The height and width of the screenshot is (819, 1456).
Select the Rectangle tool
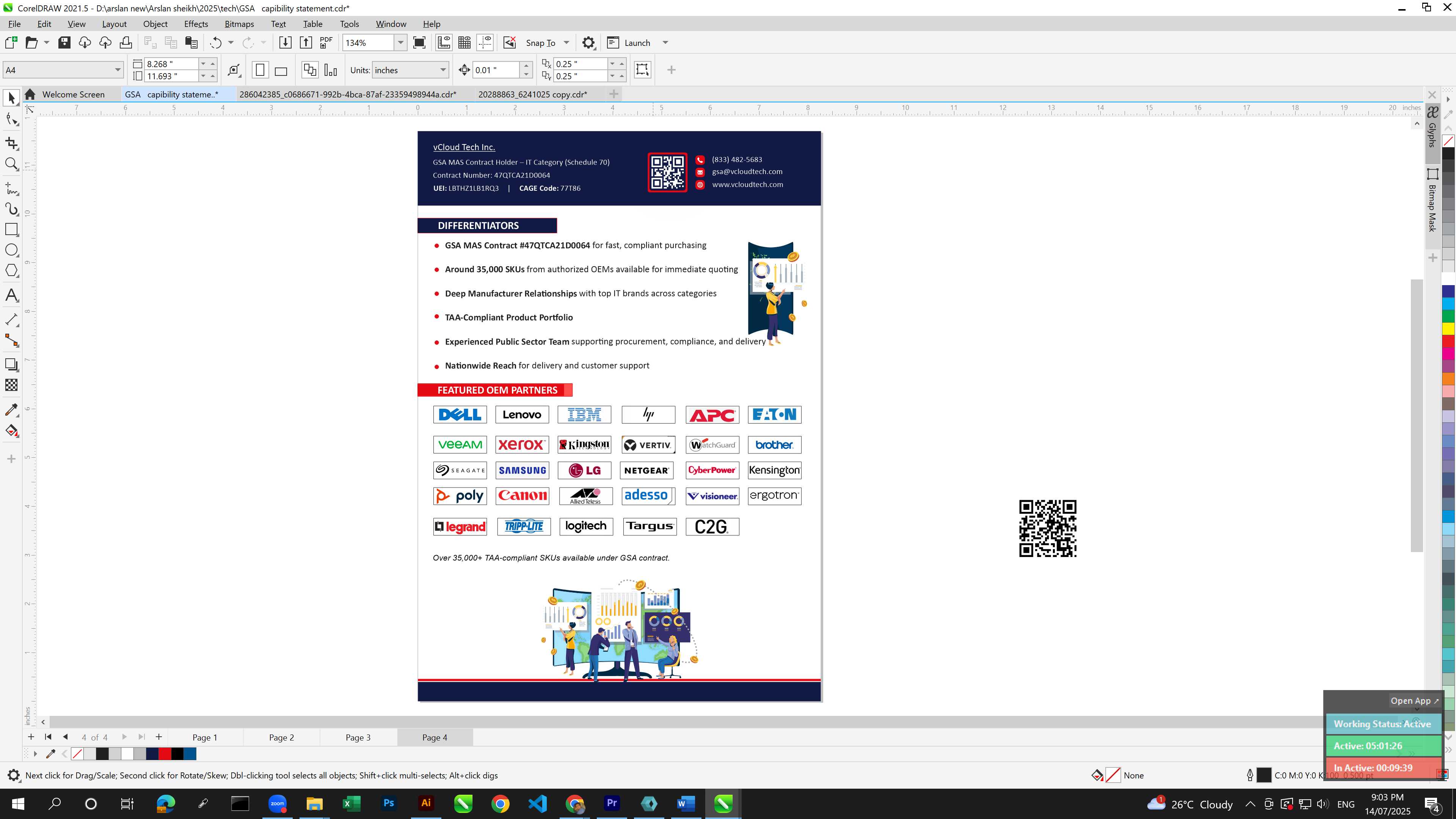click(11, 229)
